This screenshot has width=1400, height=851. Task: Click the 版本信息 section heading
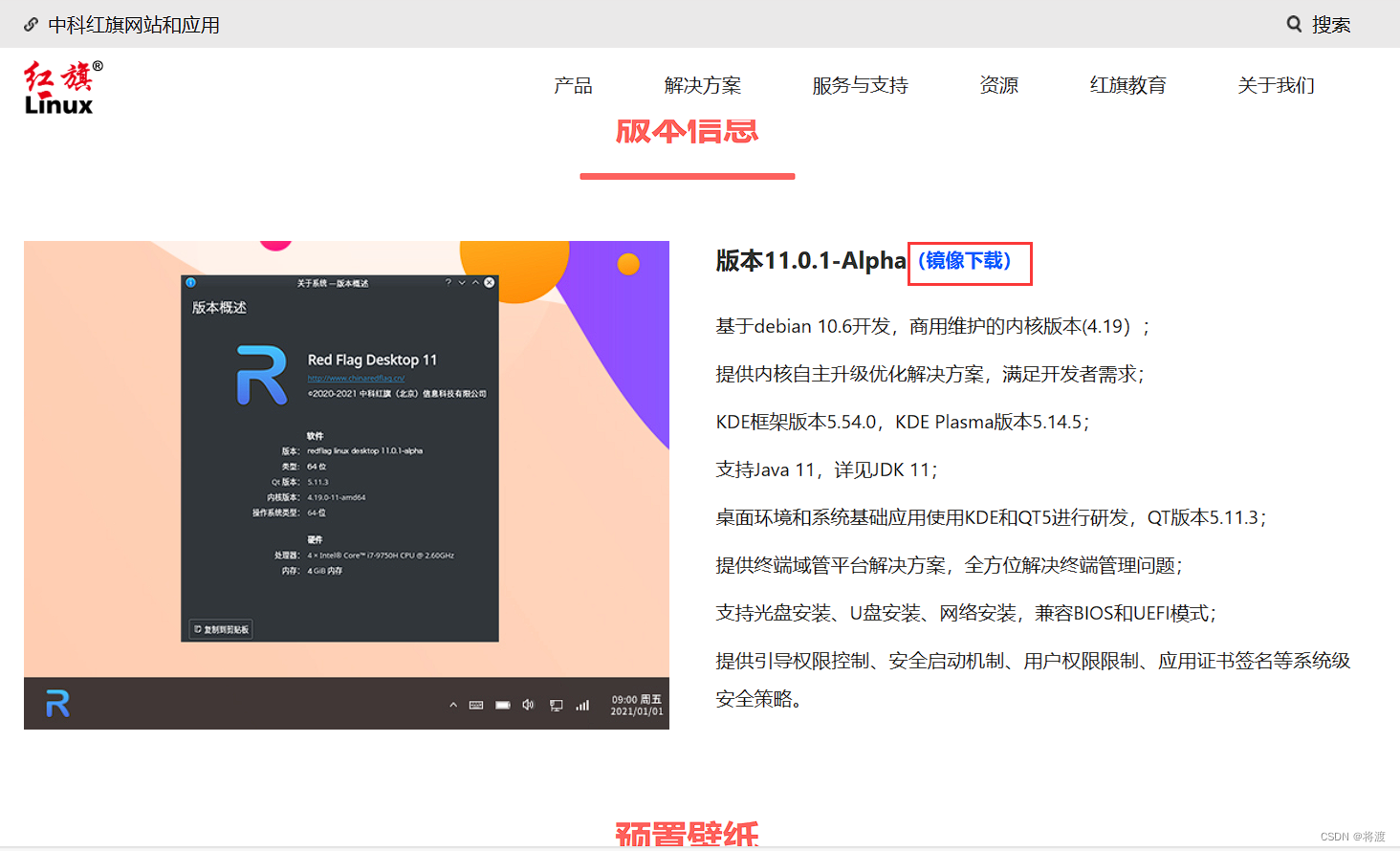click(x=687, y=131)
